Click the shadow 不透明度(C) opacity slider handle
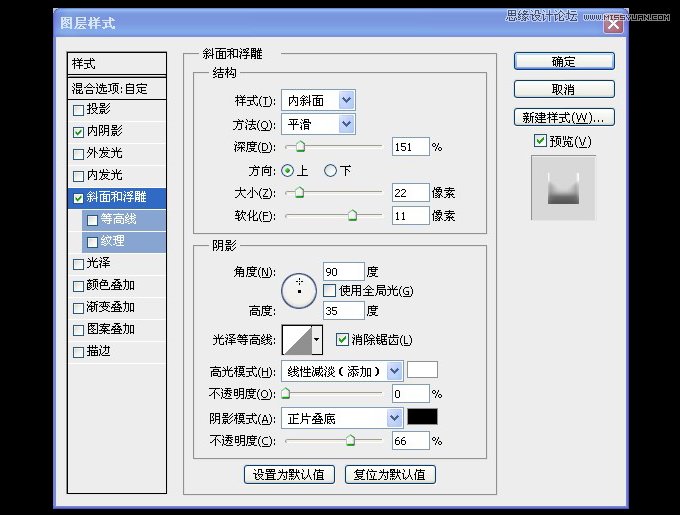This screenshot has height=515, width=680. tap(350, 440)
